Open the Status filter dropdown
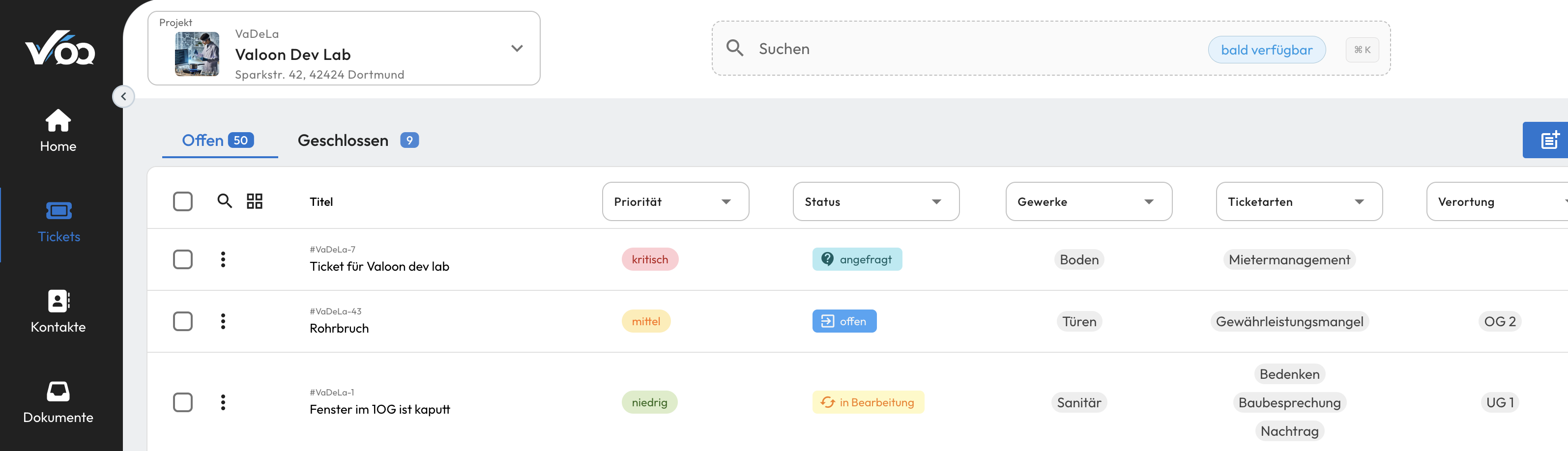 pyautogui.click(x=875, y=201)
